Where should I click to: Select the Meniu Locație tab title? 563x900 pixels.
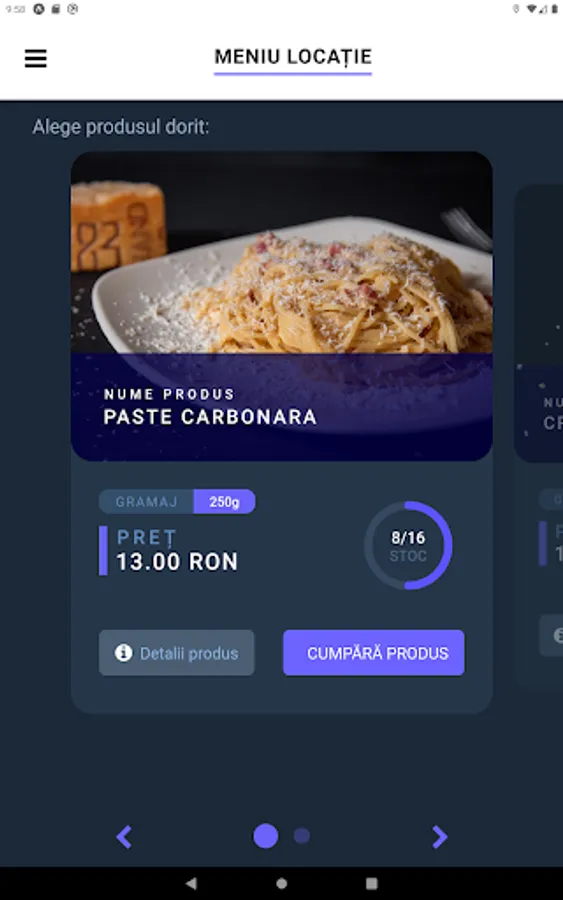293,57
